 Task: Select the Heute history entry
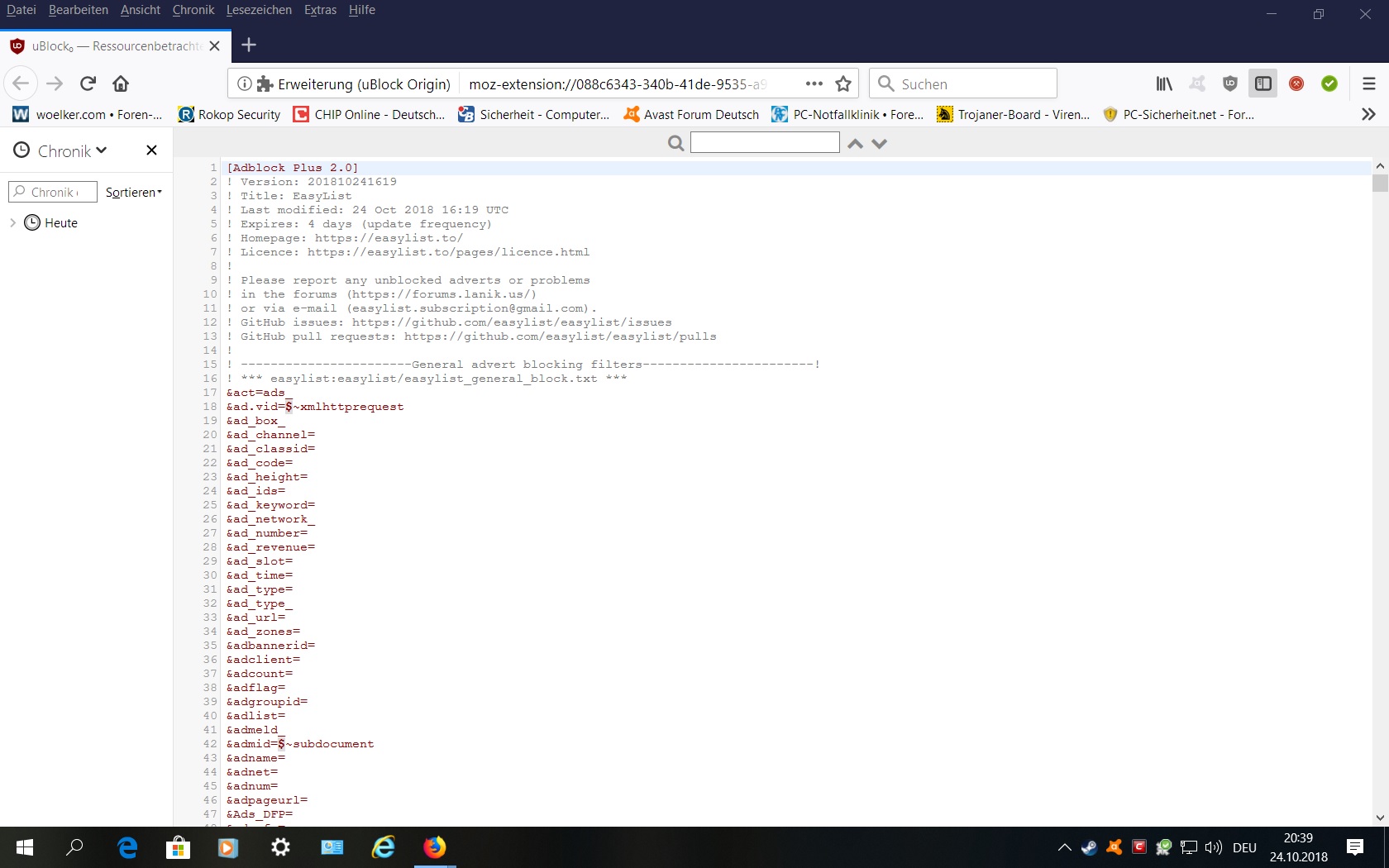[x=50, y=222]
